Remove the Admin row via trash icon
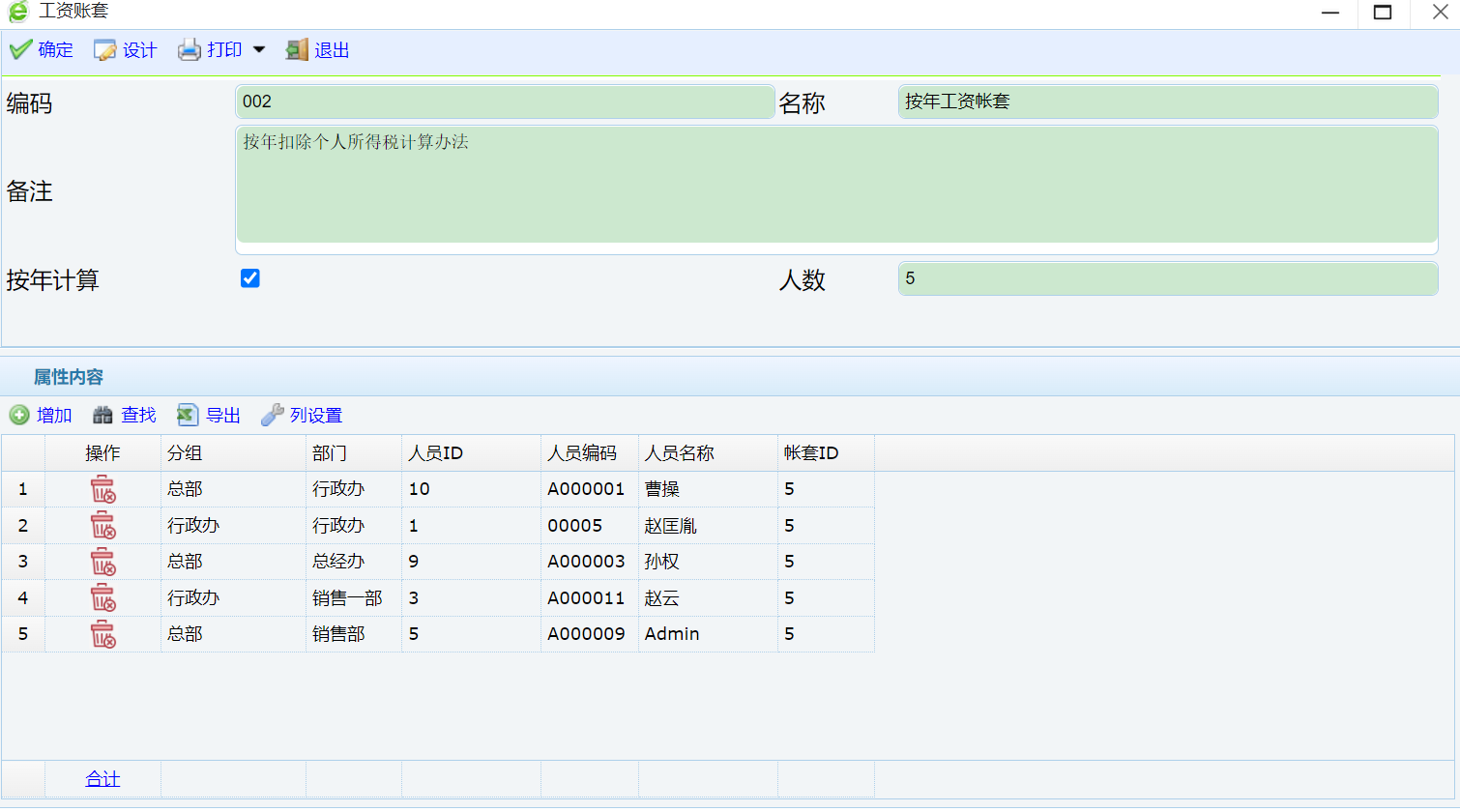The image size is (1460, 812). point(102,634)
